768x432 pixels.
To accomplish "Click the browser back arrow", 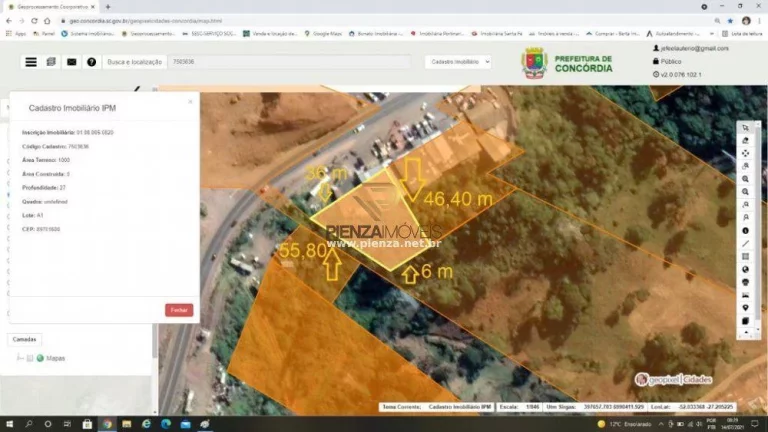I will pyautogui.click(x=8, y=21).
